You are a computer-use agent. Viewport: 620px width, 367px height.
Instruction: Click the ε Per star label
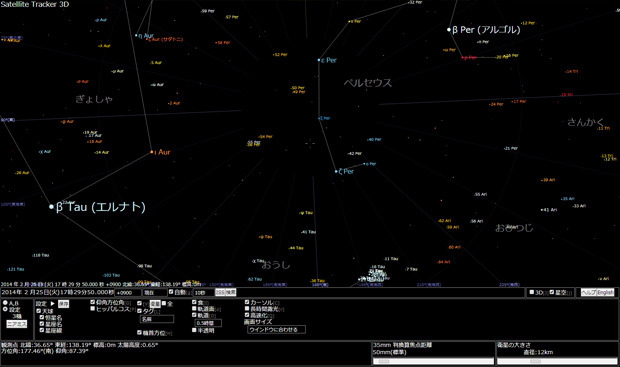(x=329, y=60)
